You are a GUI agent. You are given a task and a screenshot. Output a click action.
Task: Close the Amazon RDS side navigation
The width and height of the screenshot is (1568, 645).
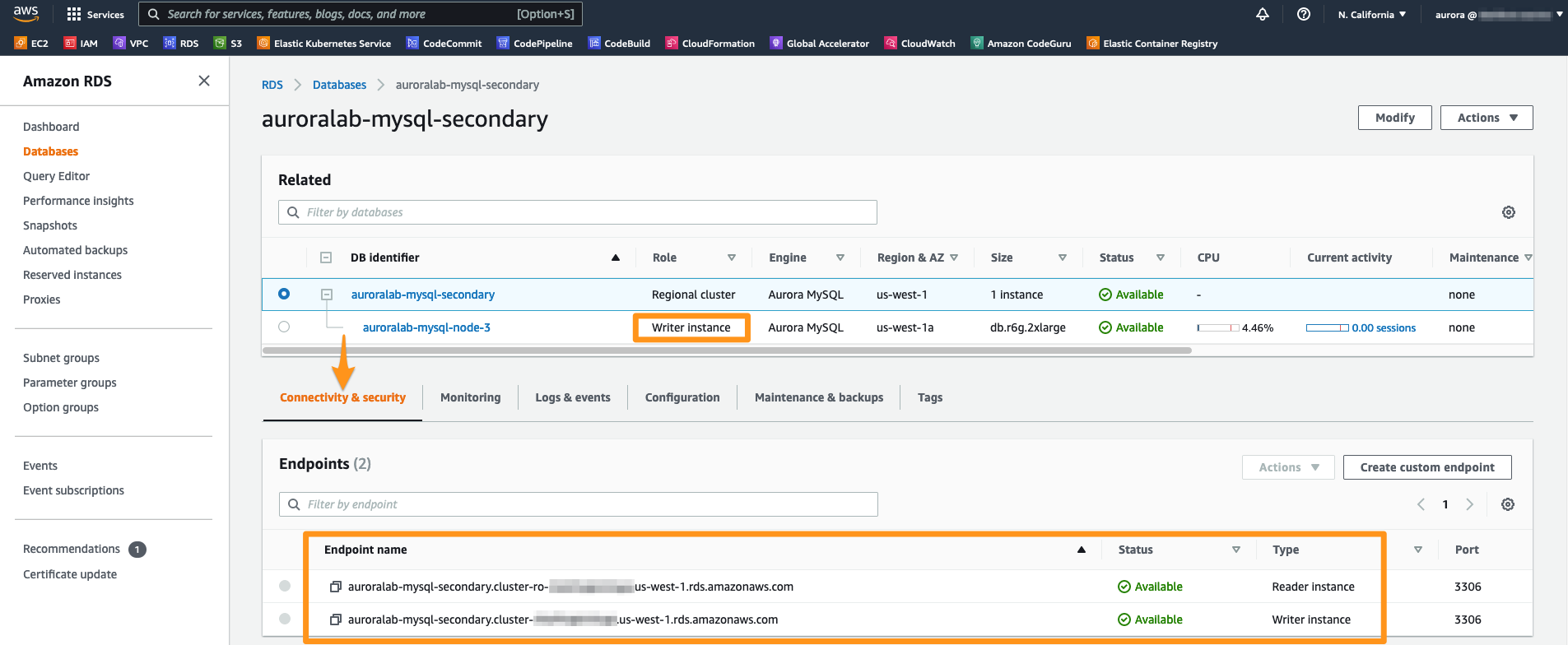[x=204, y=81]
